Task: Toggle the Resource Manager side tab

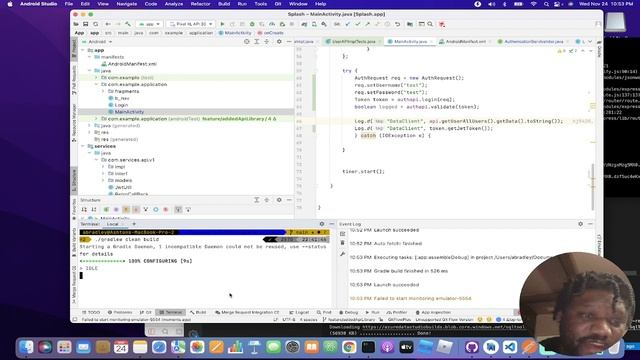Action: coord(74,122)
